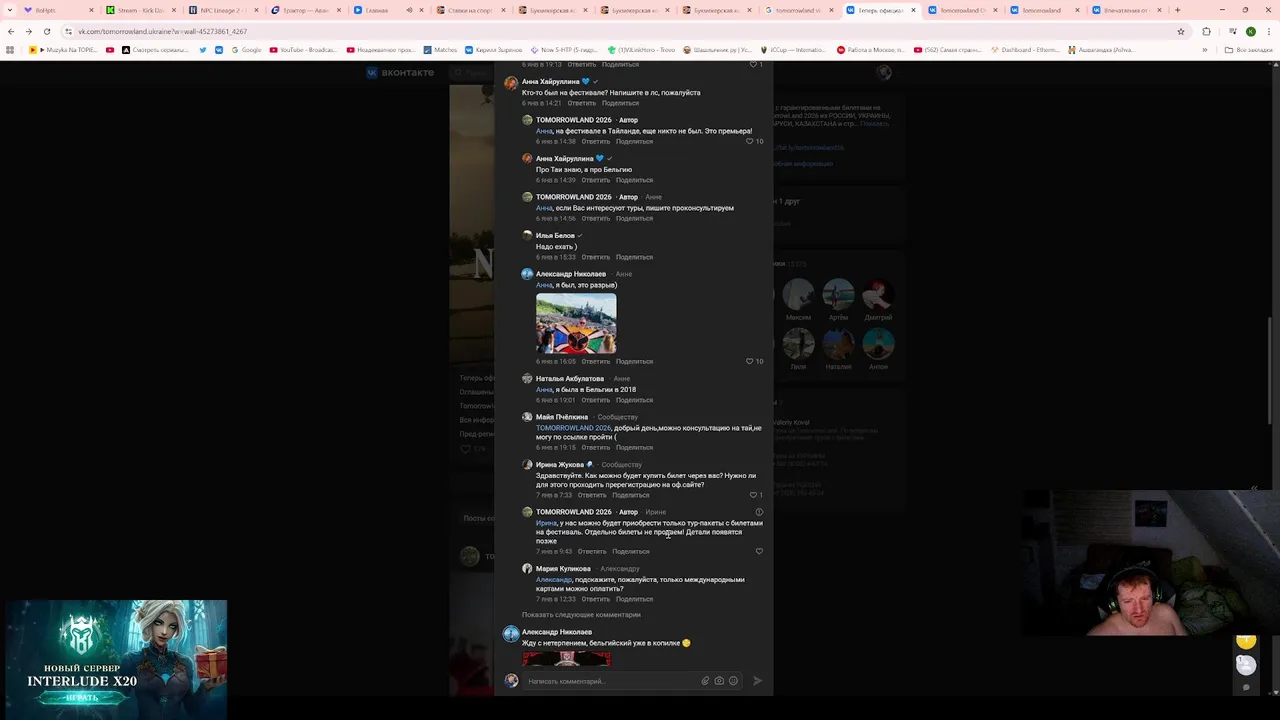1280x720 pixels.
Task: Open Мария Куликова profile name
Action: click(563, 569)
